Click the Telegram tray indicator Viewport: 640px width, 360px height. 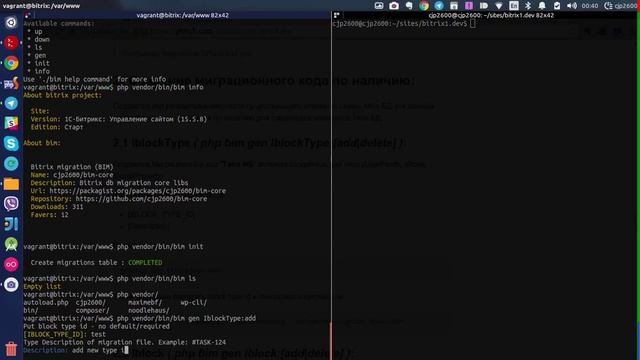point(439,6)
